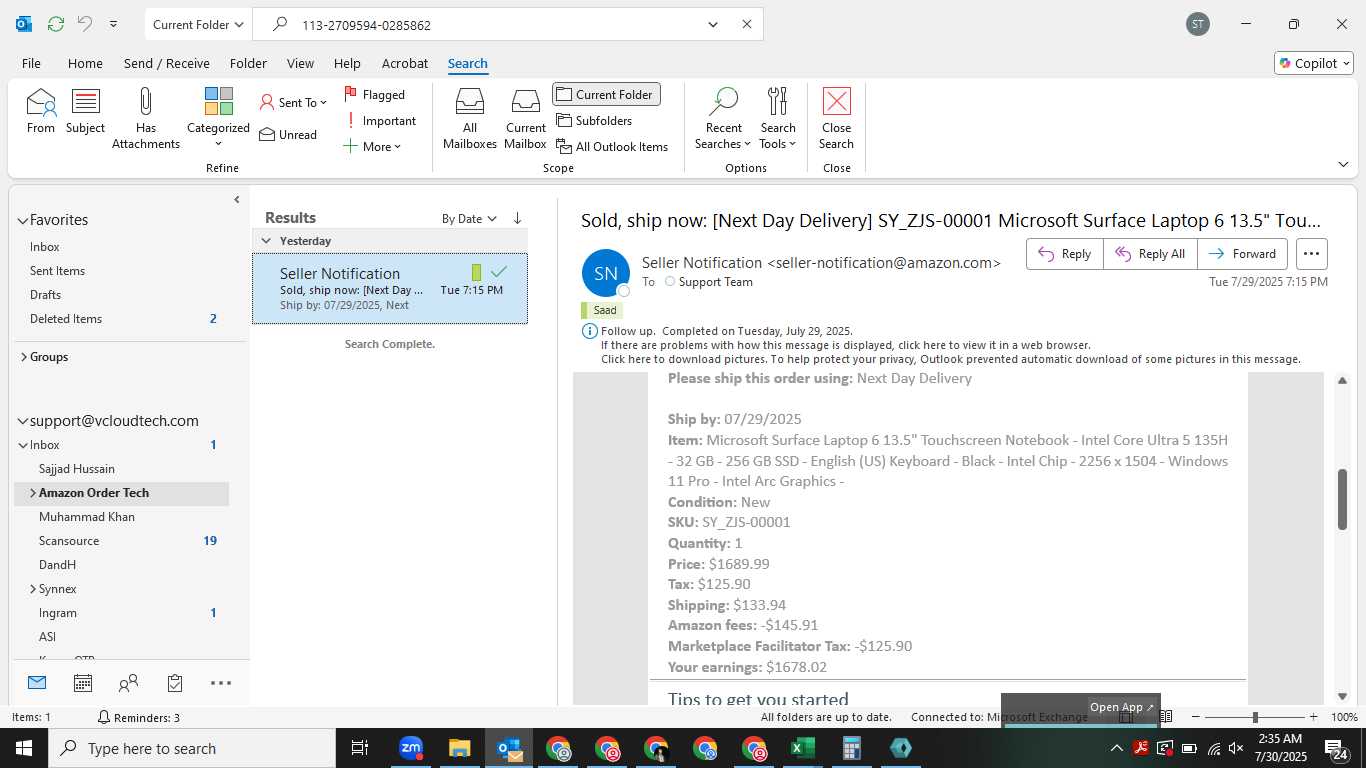Click the Saad category tag
The width and height of the screenshot is (1366, 768).
(x=601, y=310)
